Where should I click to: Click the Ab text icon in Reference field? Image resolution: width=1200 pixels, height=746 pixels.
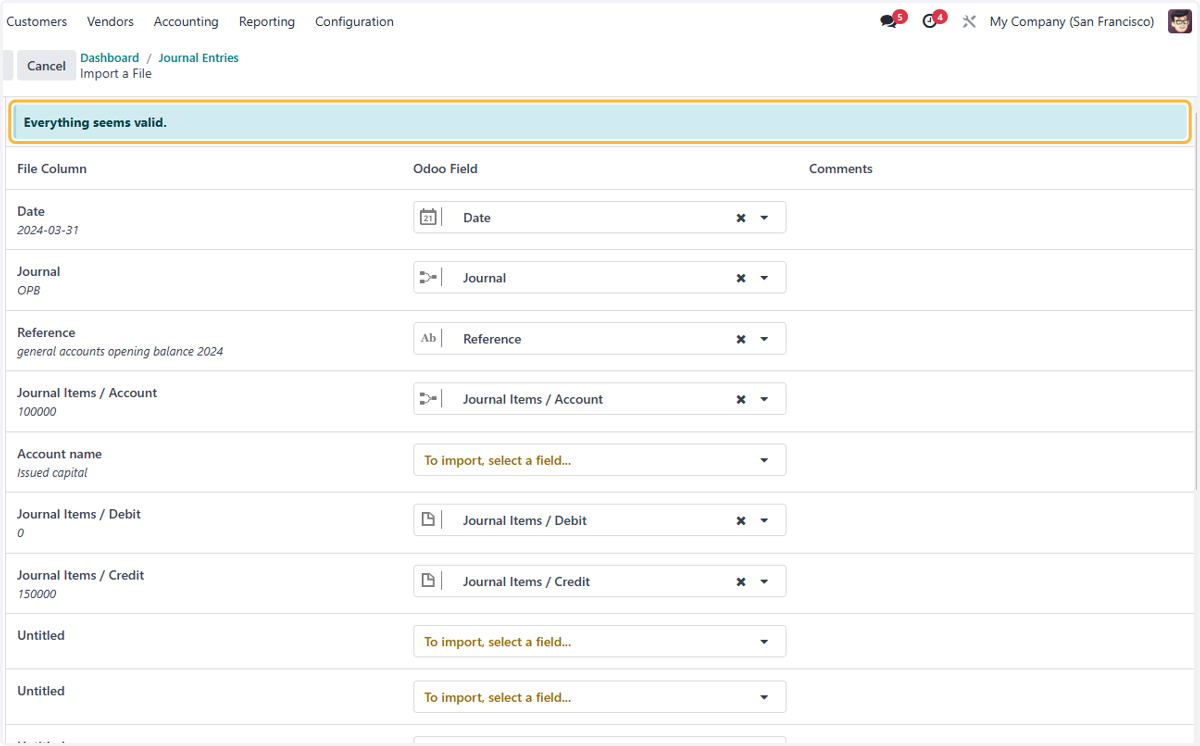pyautogui.click(x=428, y=339)
